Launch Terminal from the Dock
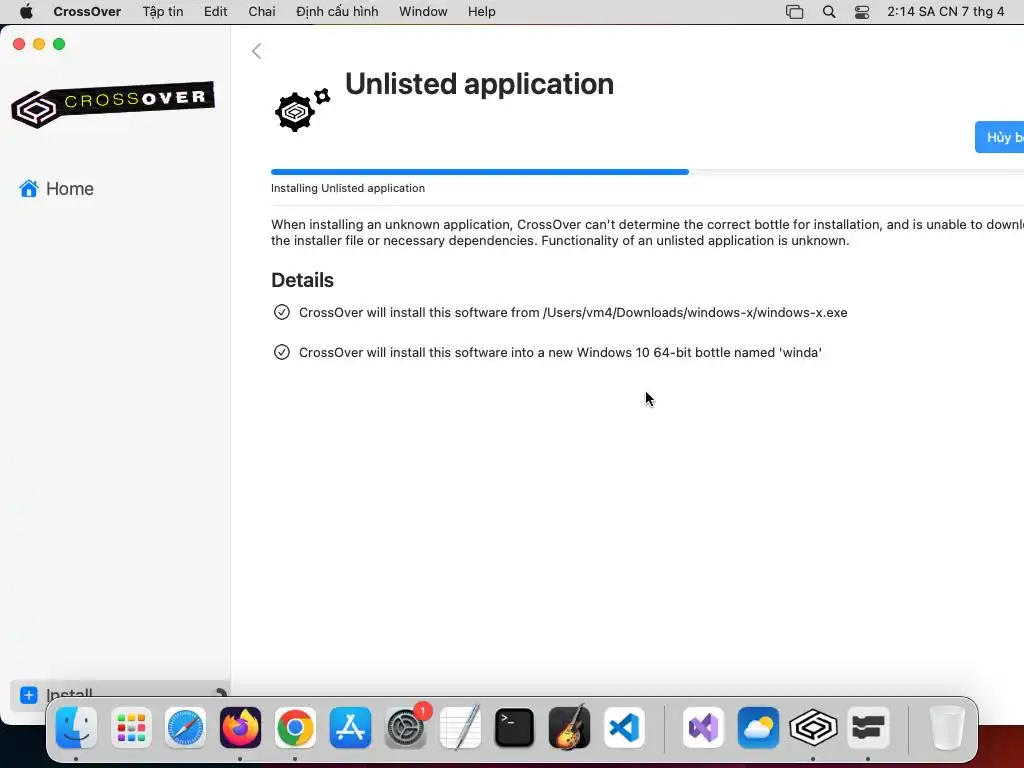 coord(515,727)
